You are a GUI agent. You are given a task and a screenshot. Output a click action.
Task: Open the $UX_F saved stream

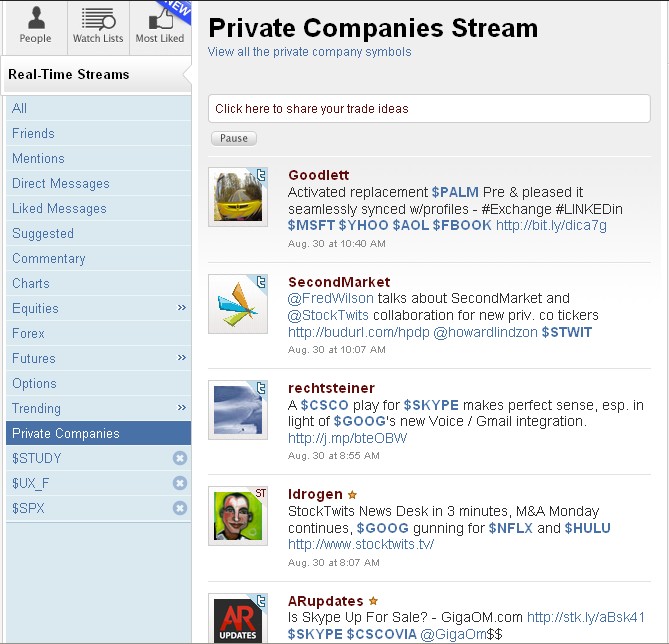(31, 483)
